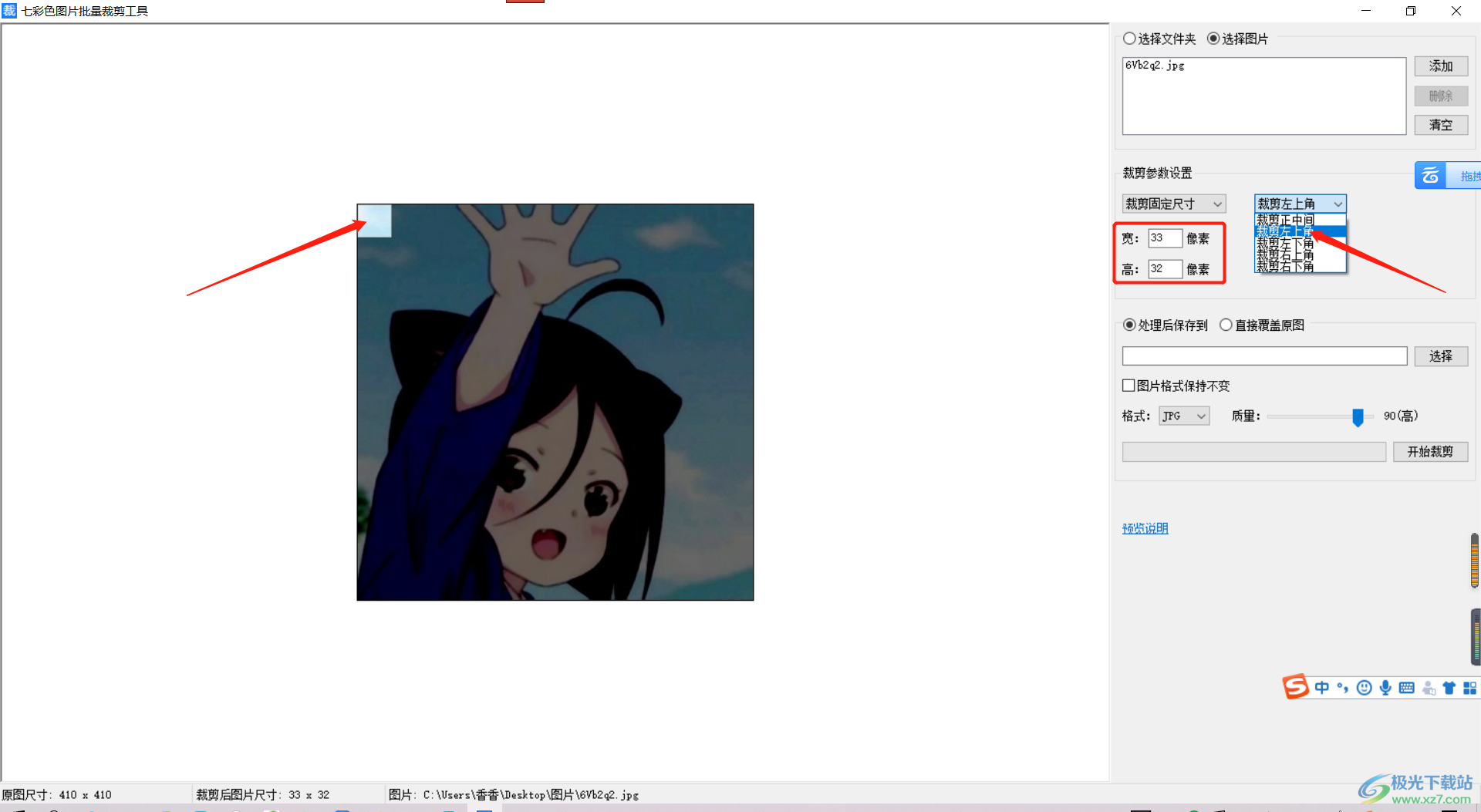Click the Sogou input method logo
This screenshot has height=812, width=1481.
(1296, 686)
